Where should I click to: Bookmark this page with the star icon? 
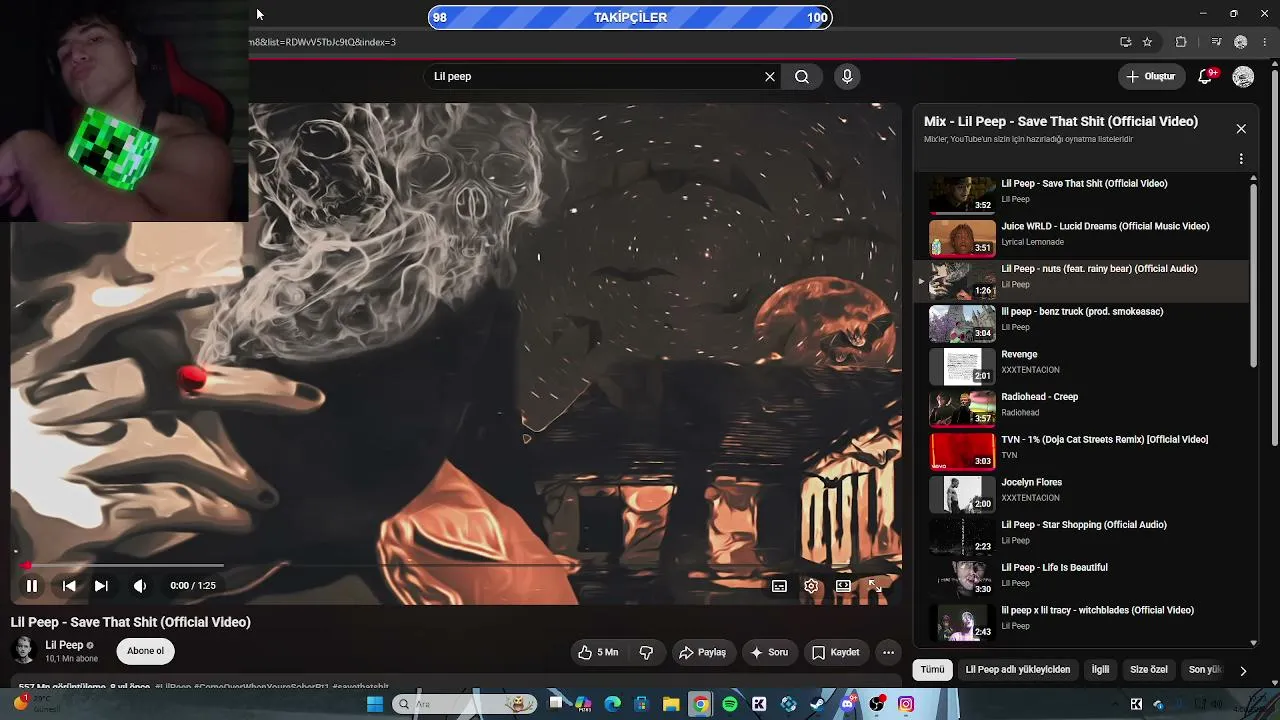(x=1147, y=42)
